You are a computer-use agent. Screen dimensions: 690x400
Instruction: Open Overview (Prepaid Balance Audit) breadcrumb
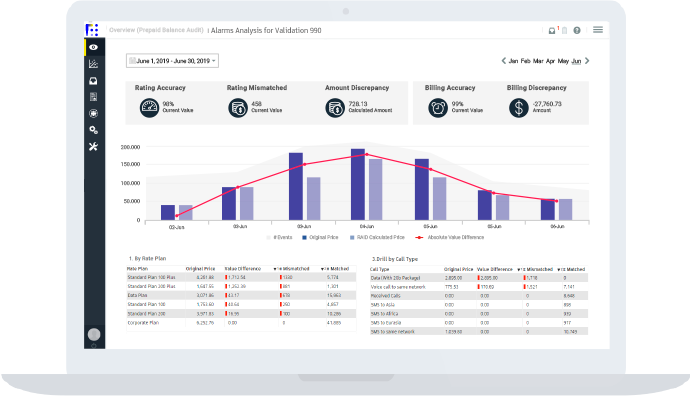tap(156, 30)
